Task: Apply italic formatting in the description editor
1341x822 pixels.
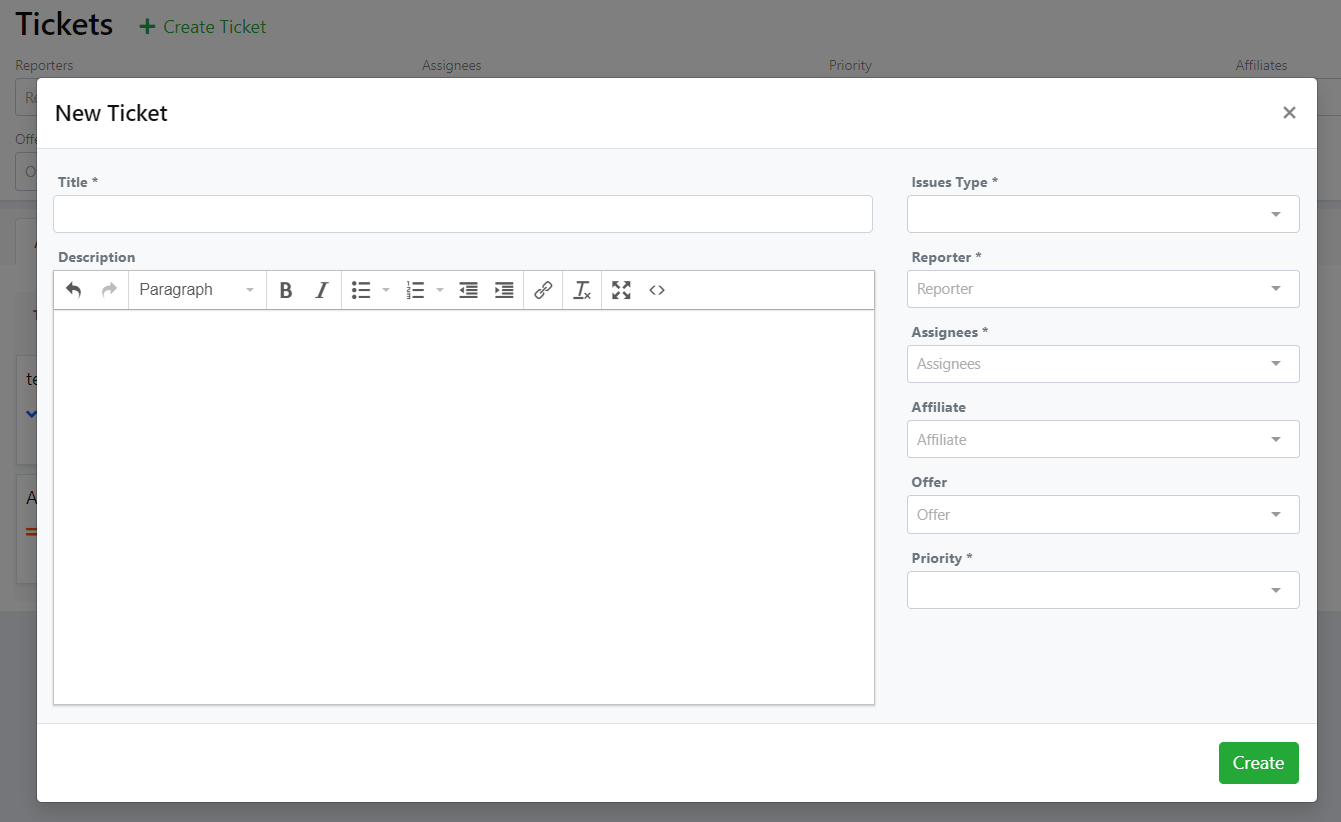Action: [321, 289]
